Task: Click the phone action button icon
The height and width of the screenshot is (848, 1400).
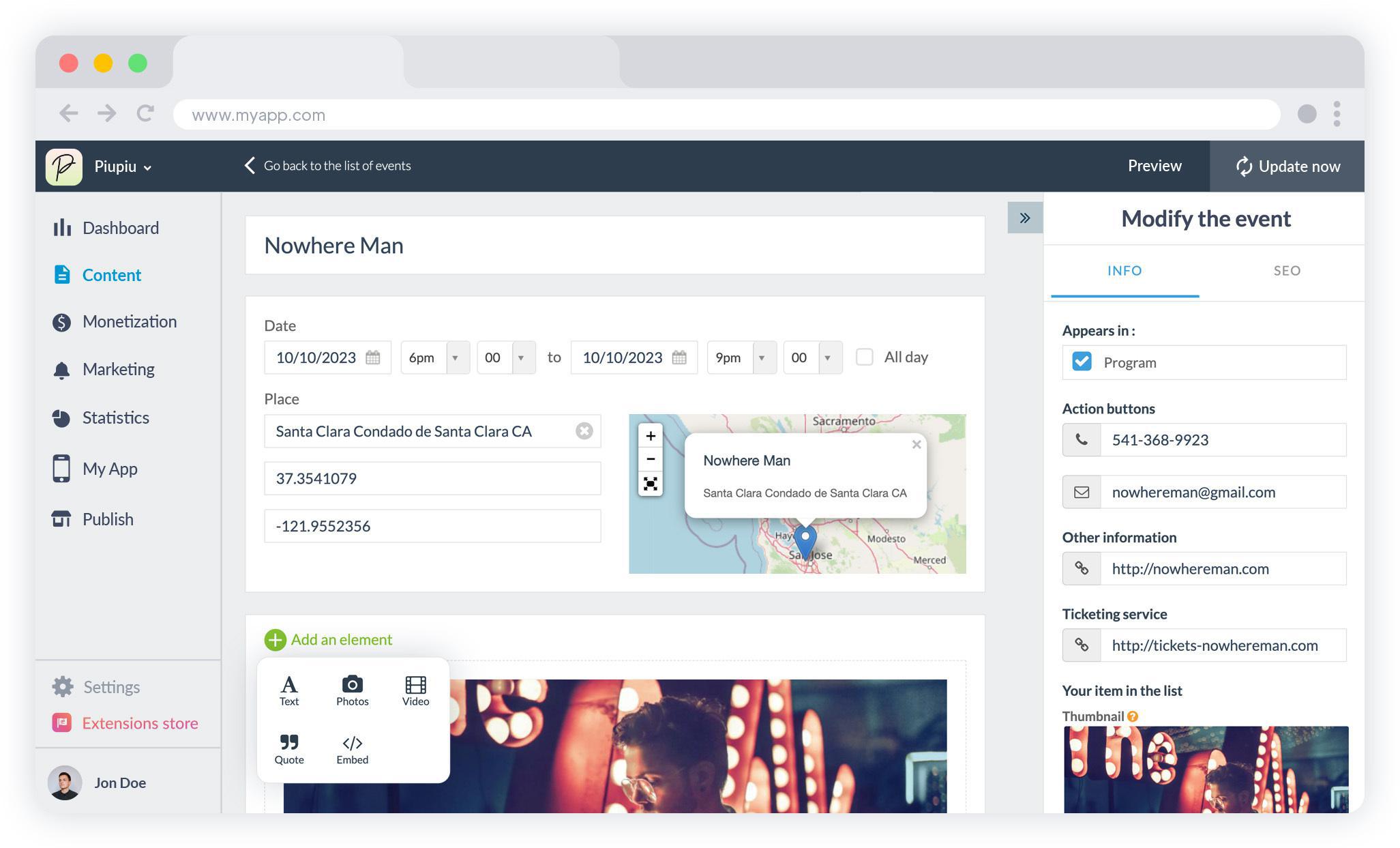Action: tap(1082, 440)
